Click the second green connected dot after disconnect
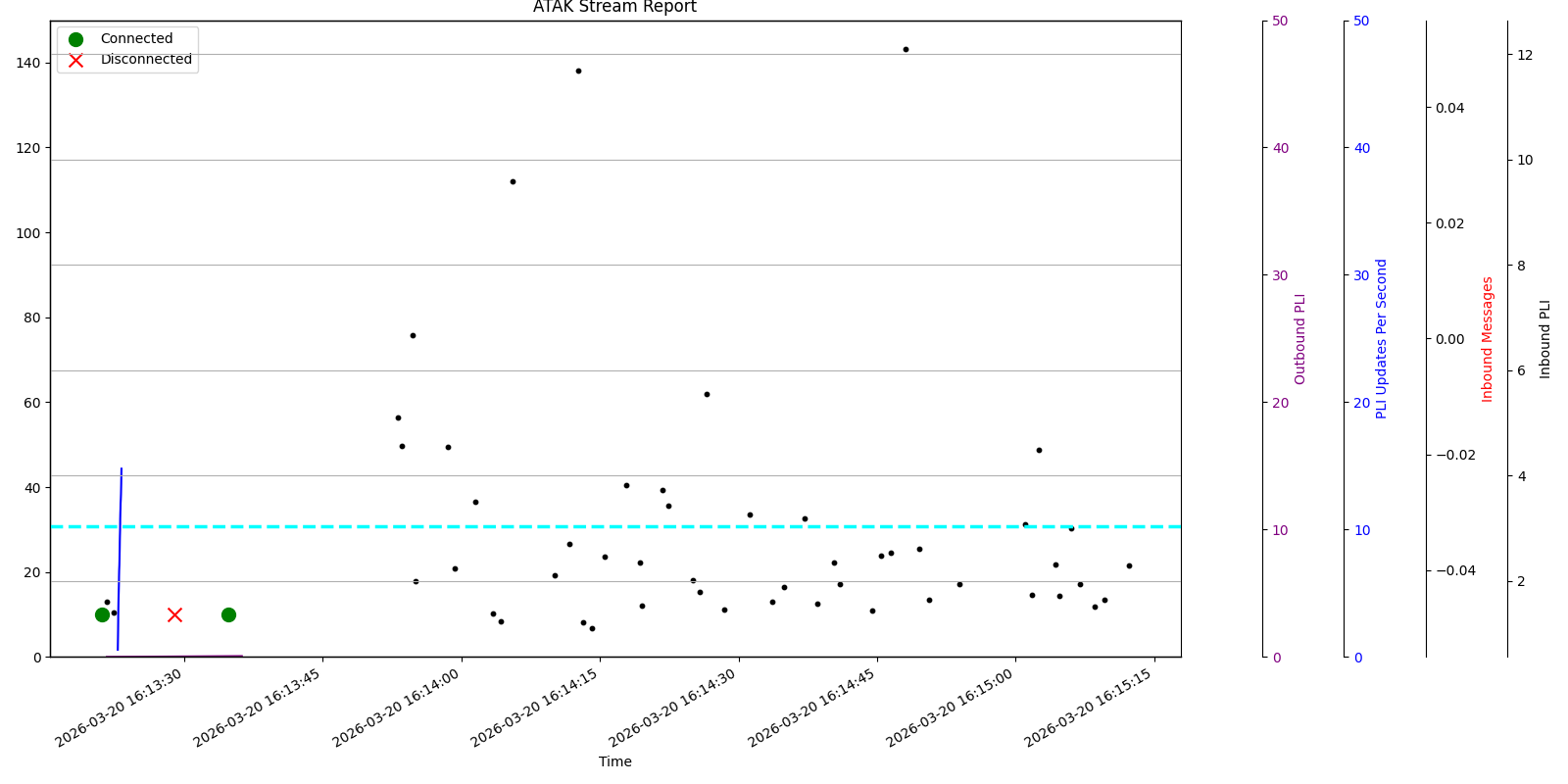The width and height of the screenshot is (1568, 784). [x=228, y=614]
